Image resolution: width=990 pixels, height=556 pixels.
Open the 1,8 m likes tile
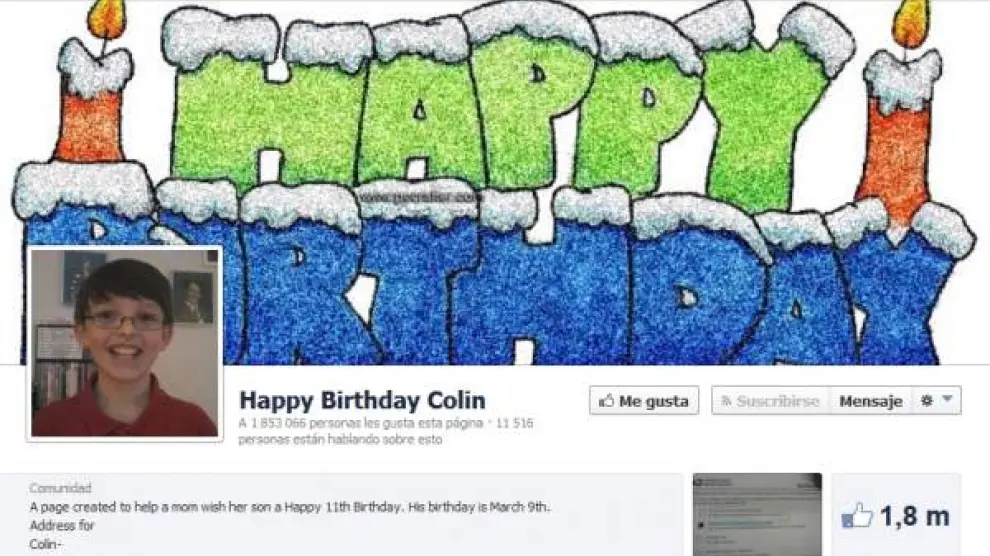[x=896, y=514]
